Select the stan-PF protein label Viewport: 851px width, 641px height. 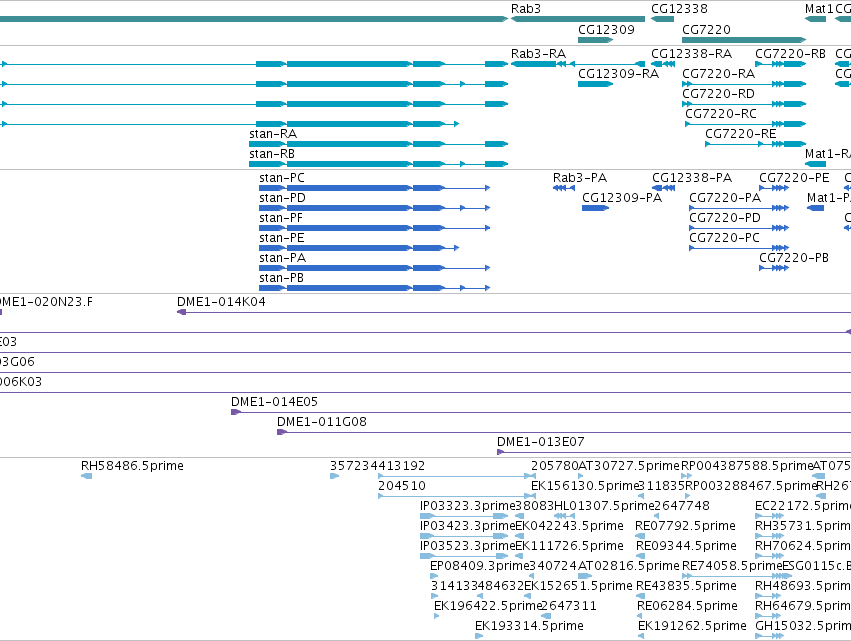tap(281, 218)
